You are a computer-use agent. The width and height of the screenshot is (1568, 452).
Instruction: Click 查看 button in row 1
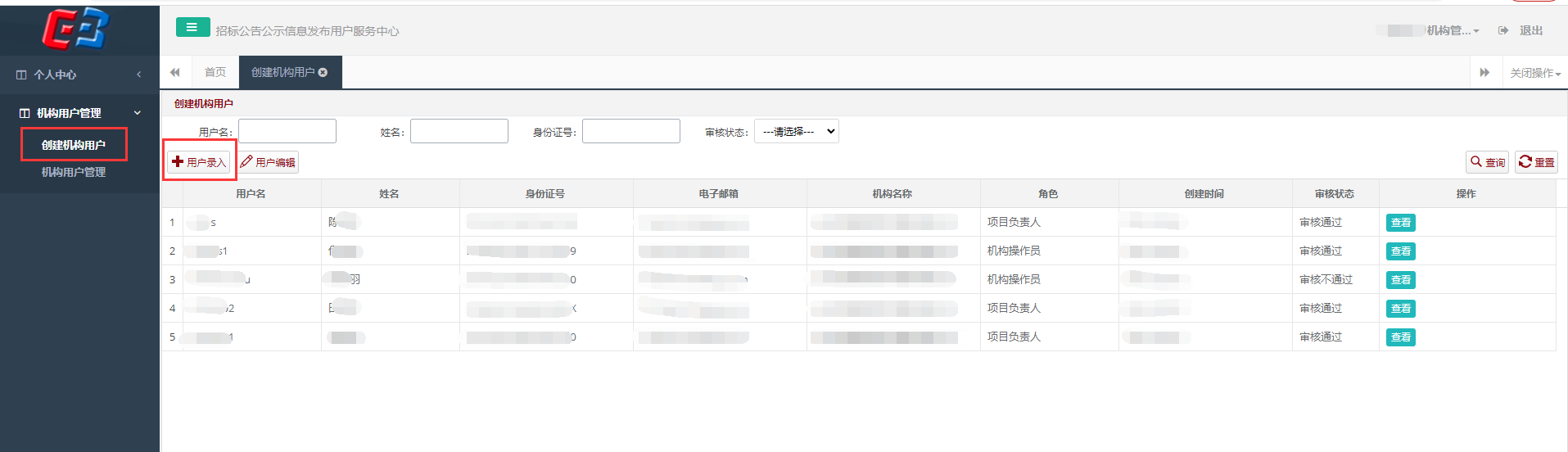[x=1401, y=223]
